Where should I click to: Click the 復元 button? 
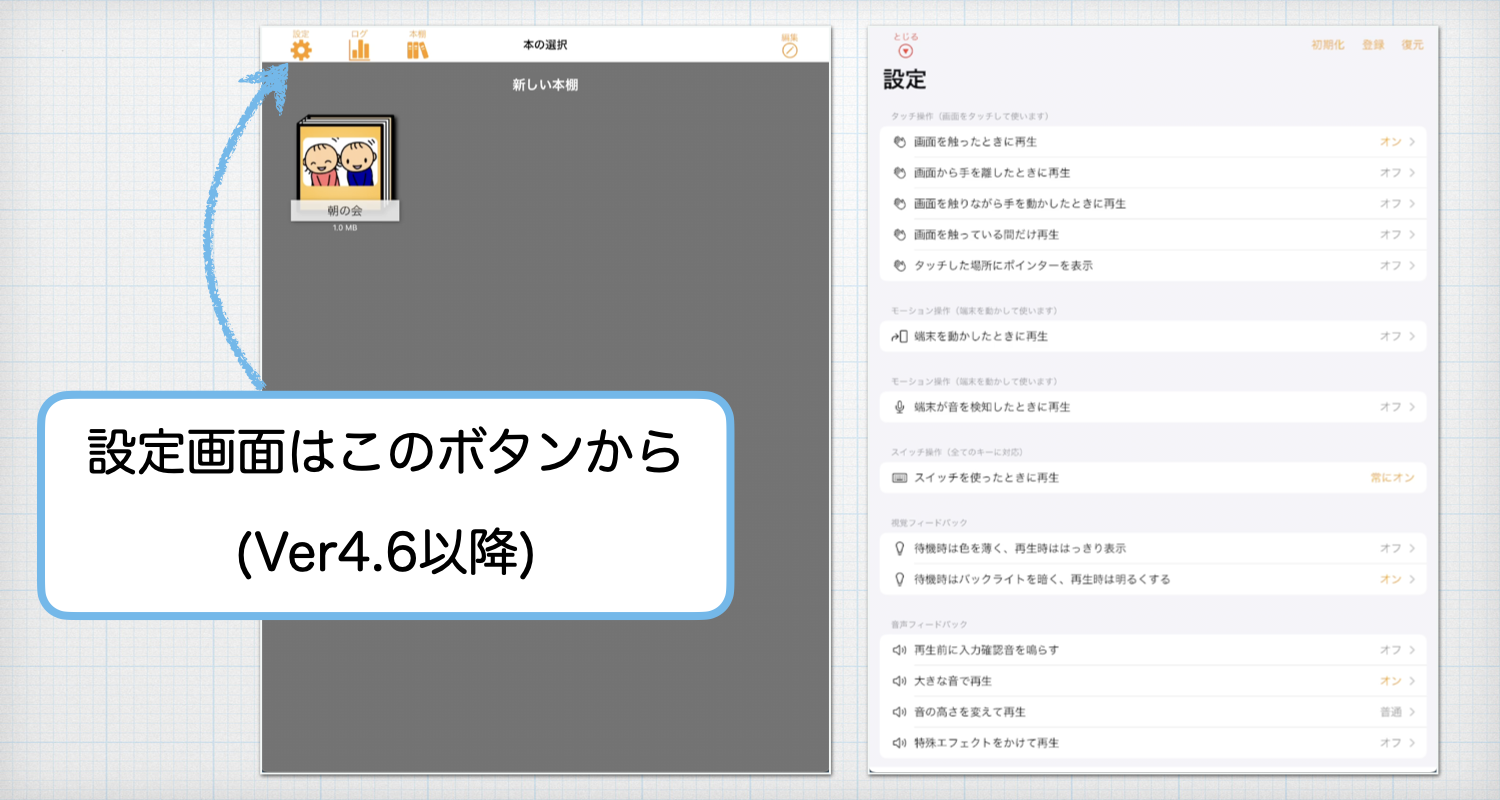point(1411,43)
